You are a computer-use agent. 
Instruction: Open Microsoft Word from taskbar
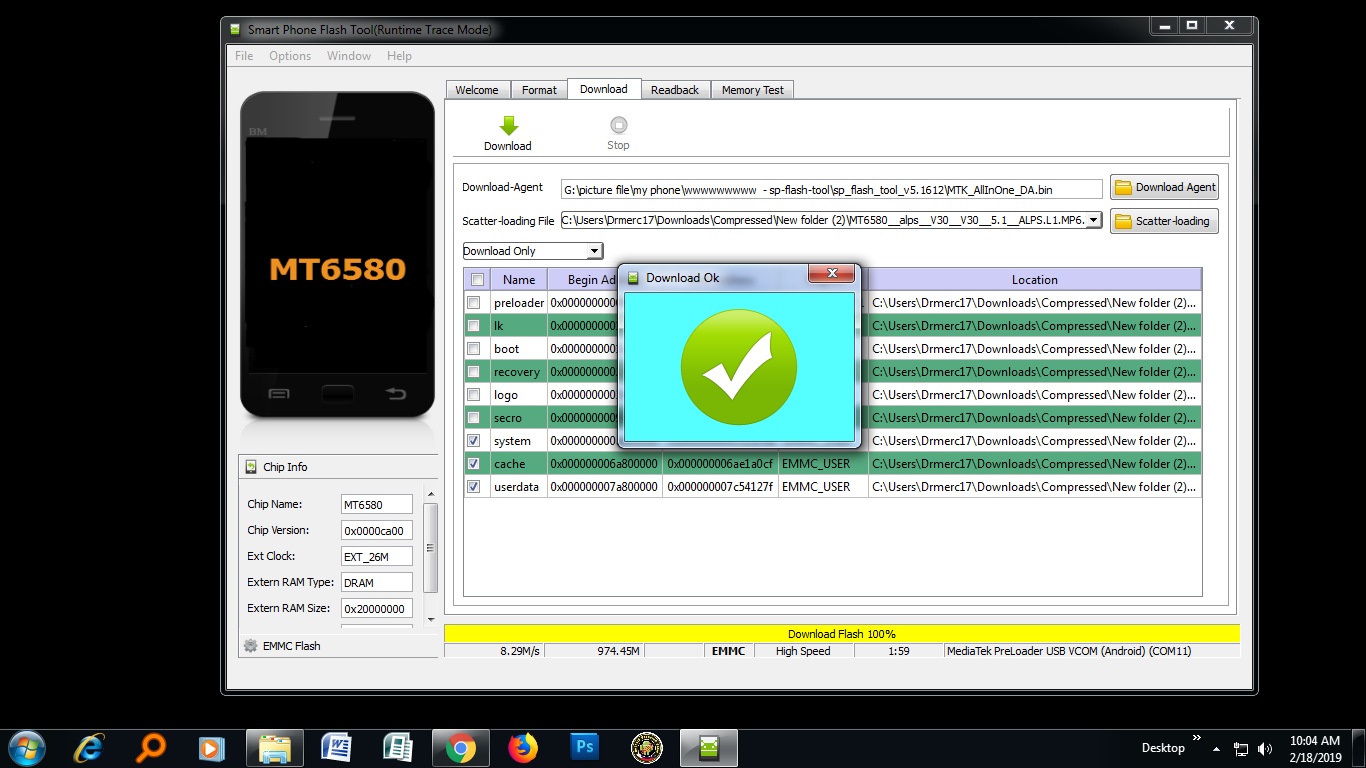tap(336, 747)
